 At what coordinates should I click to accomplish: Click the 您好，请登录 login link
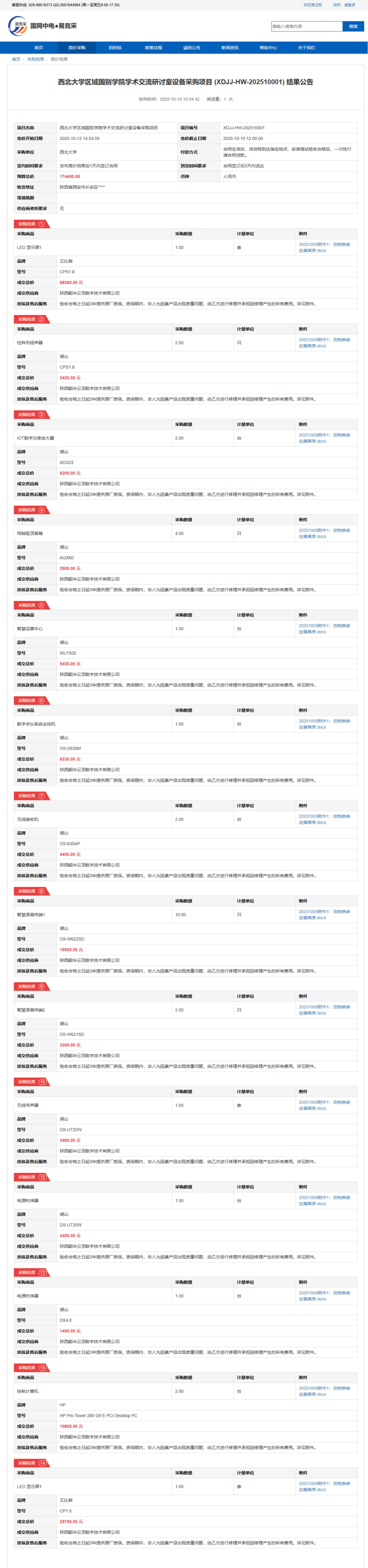click(344, 5)
